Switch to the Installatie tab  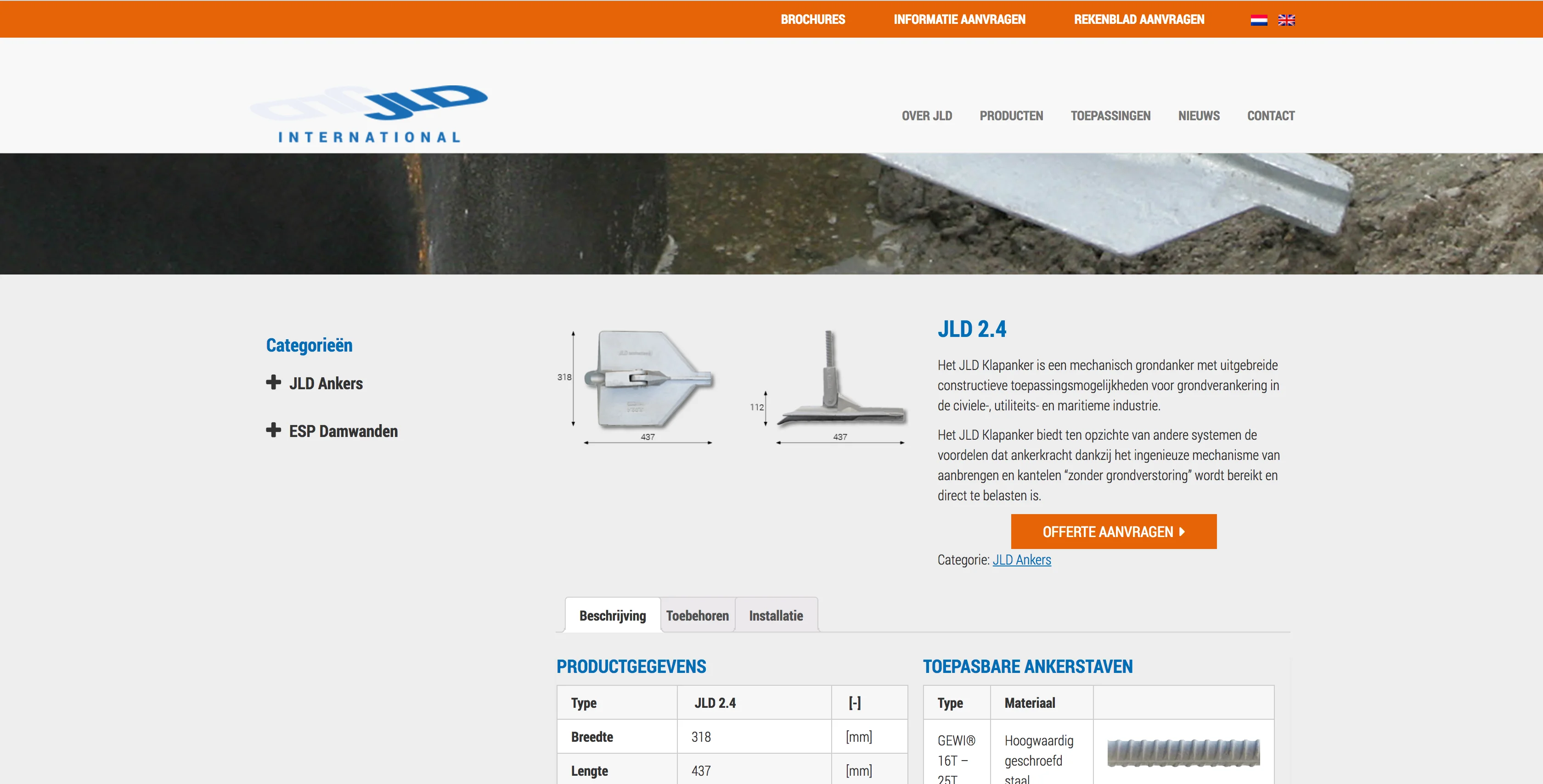point(776,615)
